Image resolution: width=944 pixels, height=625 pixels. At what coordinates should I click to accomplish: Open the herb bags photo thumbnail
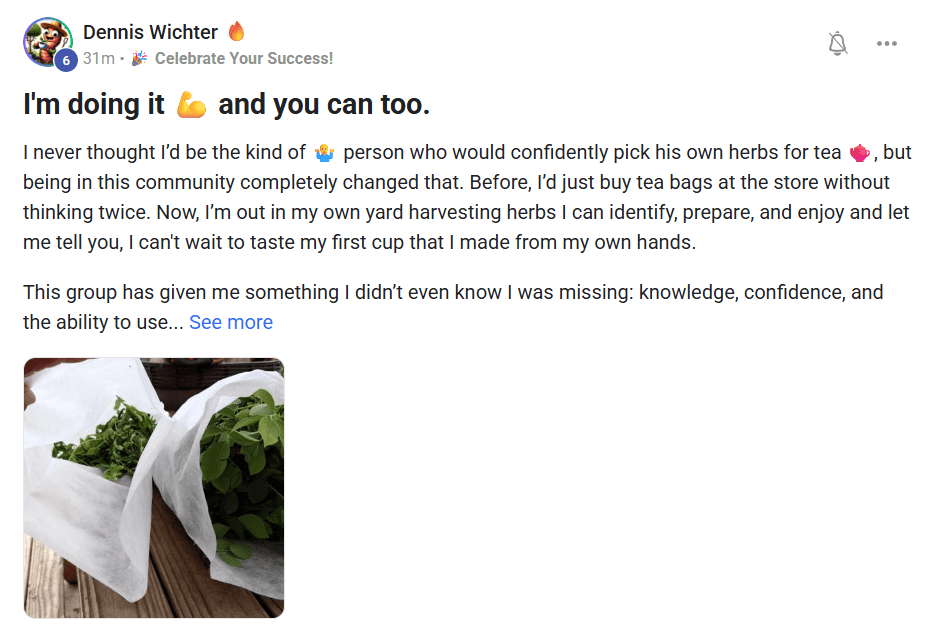154,488
